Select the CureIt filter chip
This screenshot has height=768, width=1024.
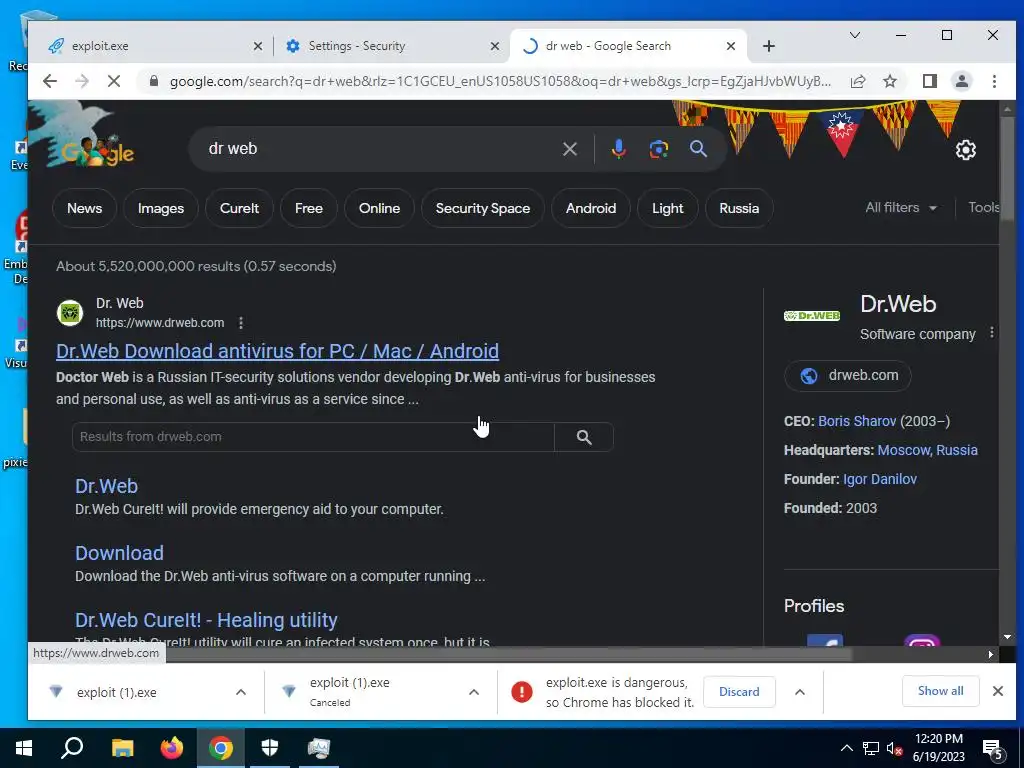point(239,208)
